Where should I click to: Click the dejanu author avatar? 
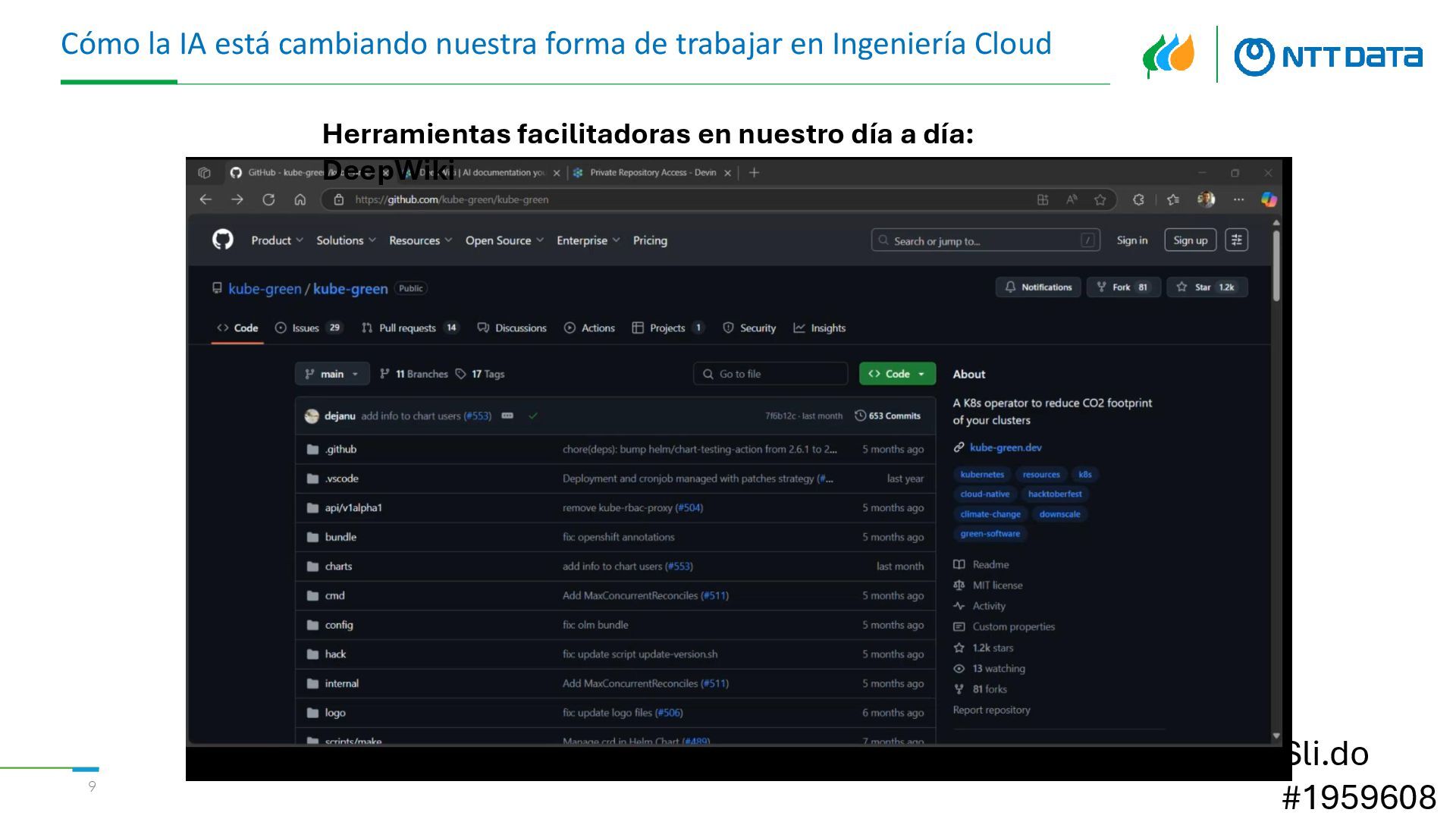click(x=312, y=416)
